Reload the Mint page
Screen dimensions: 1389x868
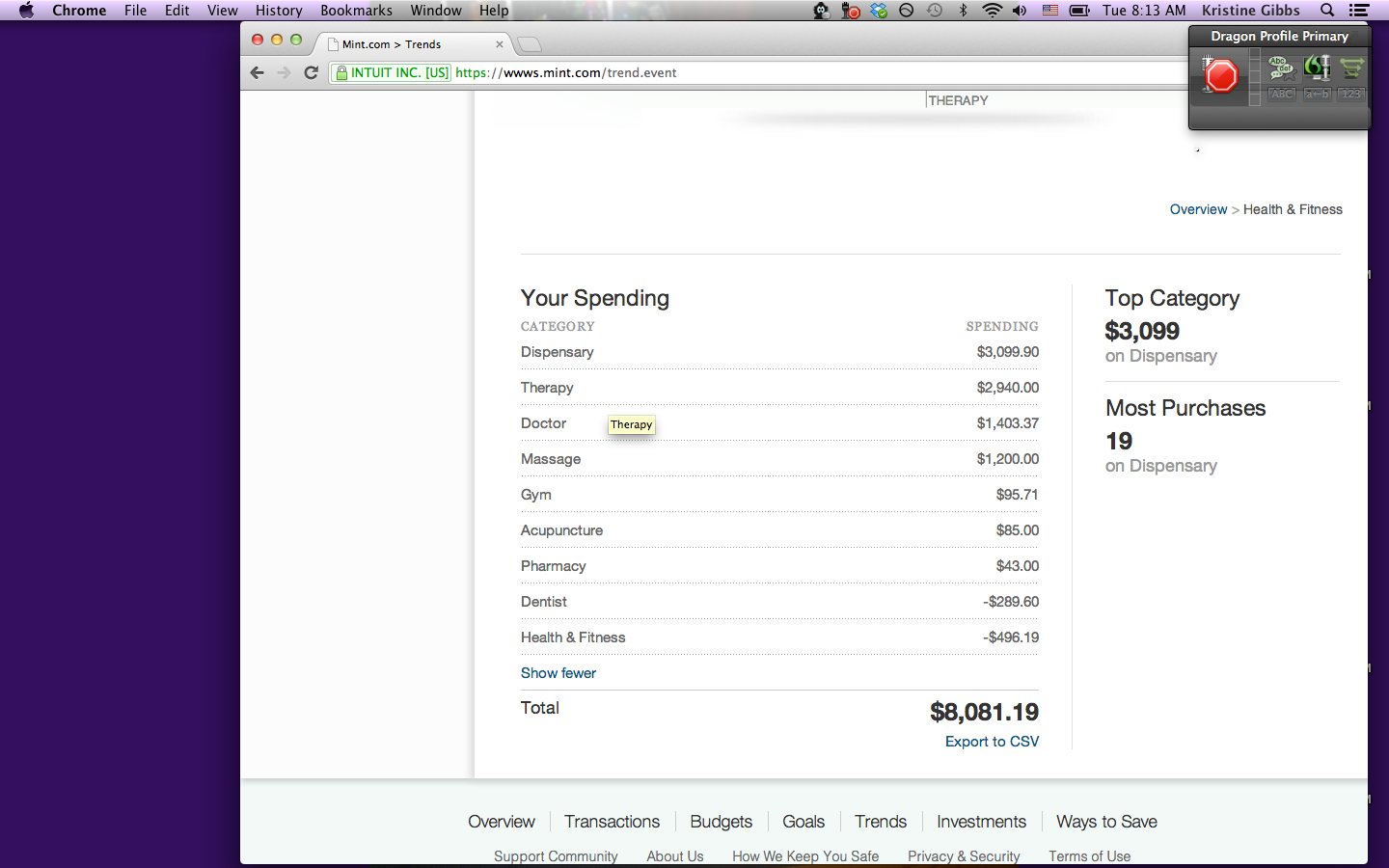pos(311,72)
